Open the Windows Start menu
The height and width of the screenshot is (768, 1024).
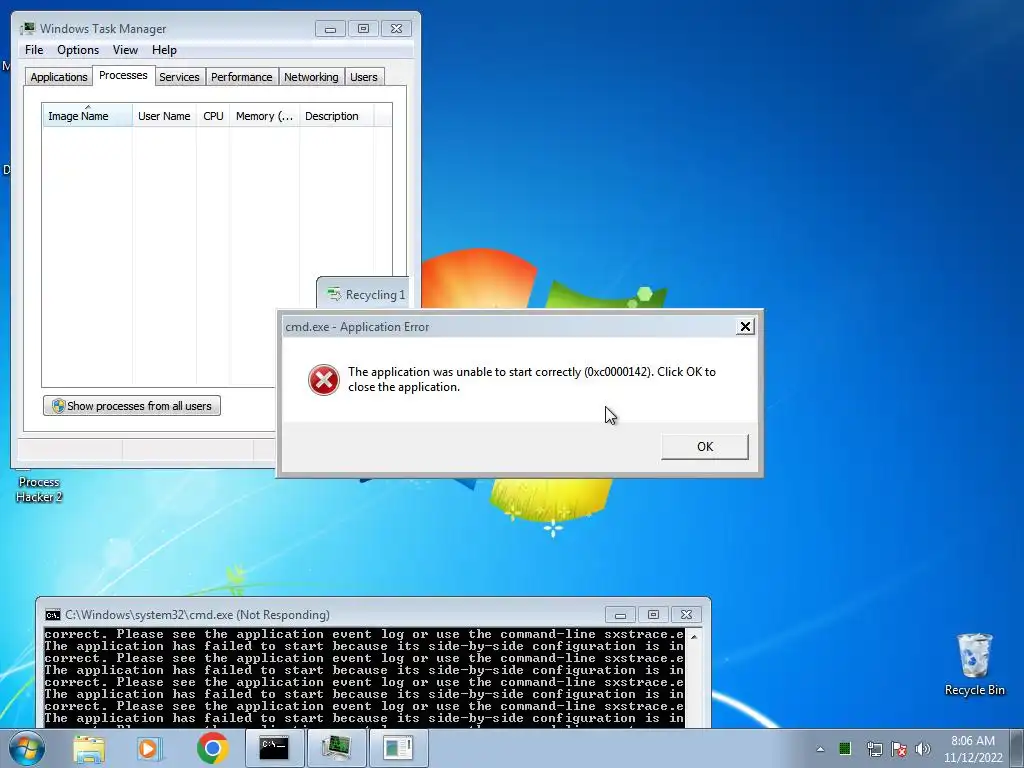27,748
